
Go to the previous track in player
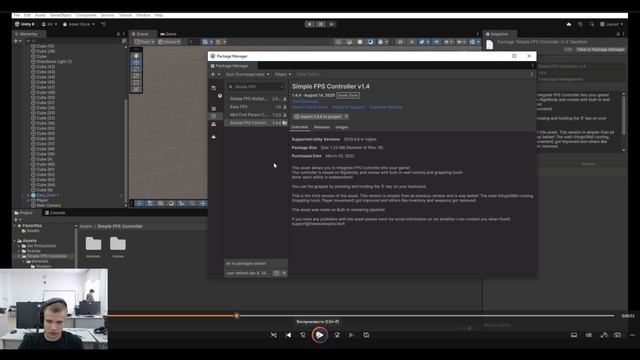(x=289, y=335)
